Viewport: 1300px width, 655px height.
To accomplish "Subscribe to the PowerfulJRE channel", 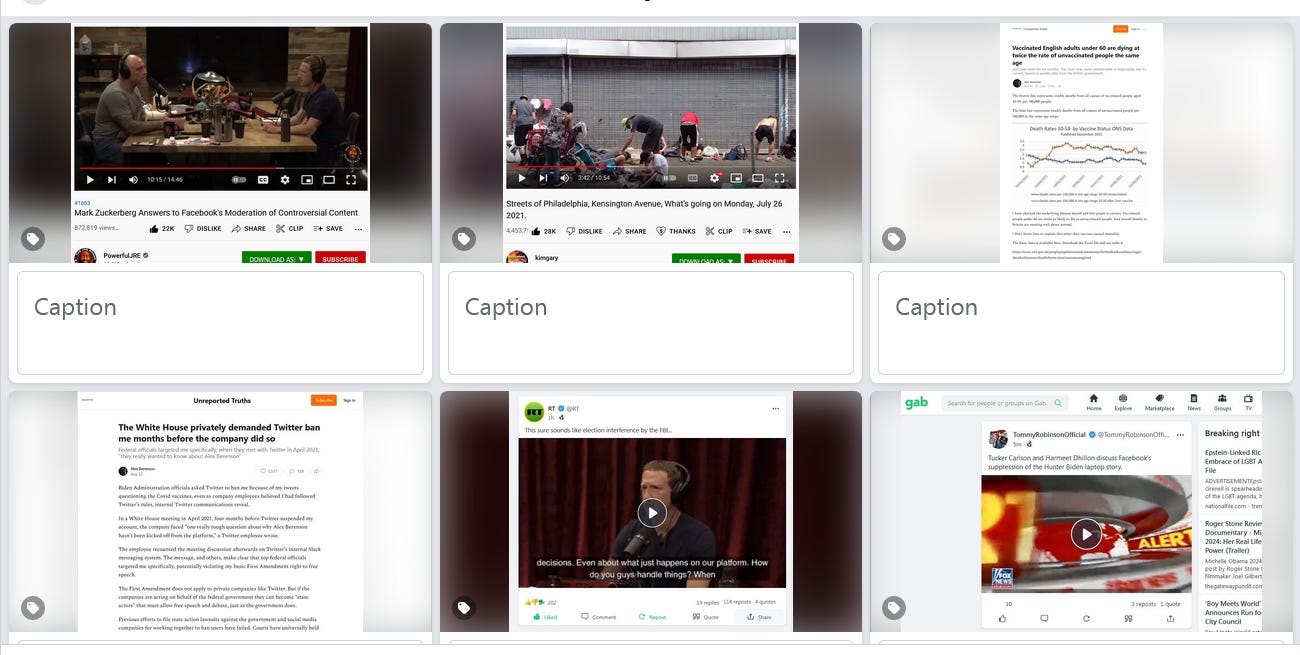I will click(x=340, y=258).
